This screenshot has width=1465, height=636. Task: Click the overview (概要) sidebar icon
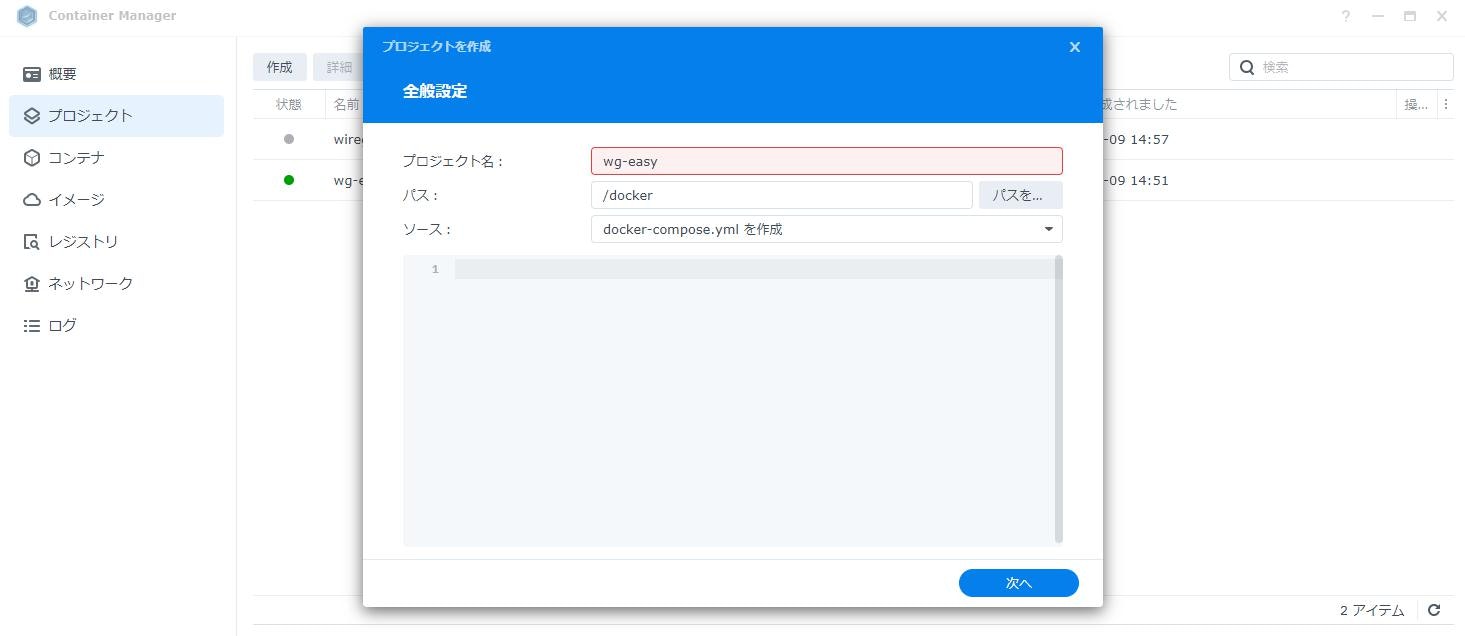click(x=32, y=74)
